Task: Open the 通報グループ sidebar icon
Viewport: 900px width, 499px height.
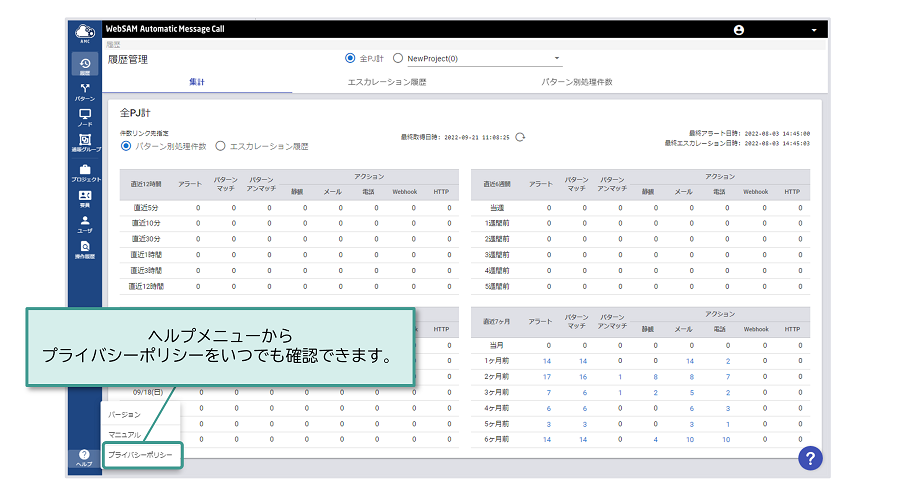Action: click(x=85, y=144)
